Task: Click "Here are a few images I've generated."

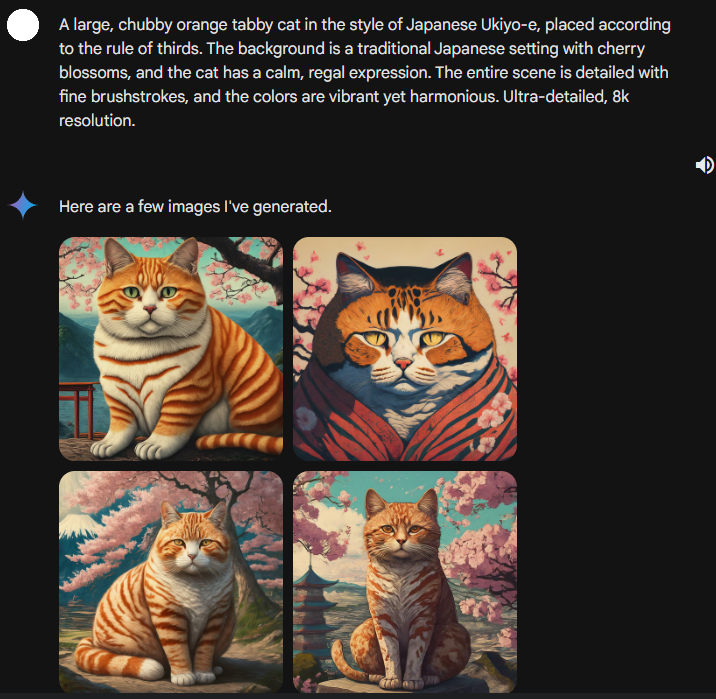Action: coord(195,206)
